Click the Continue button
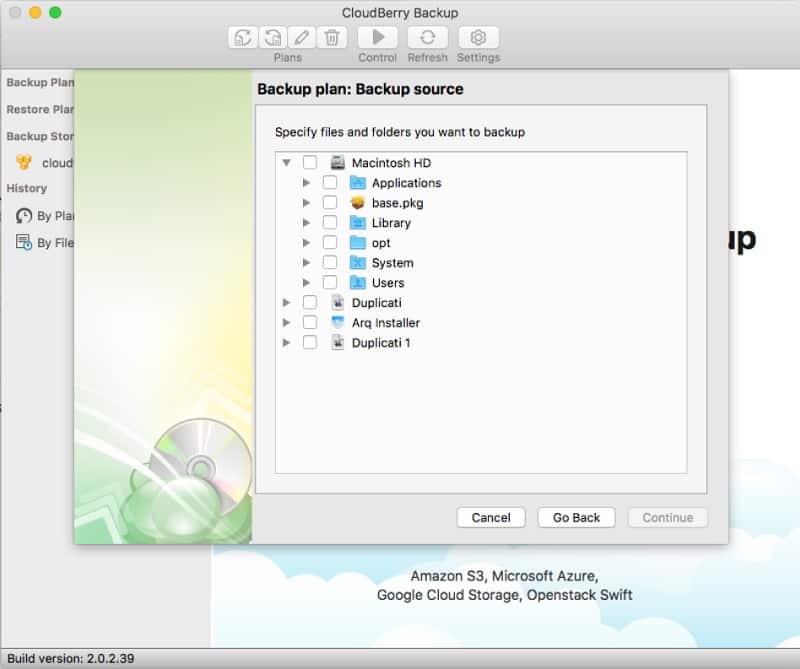Image resolution: width=800 pixels, height=669 pixels. (668, 517)
